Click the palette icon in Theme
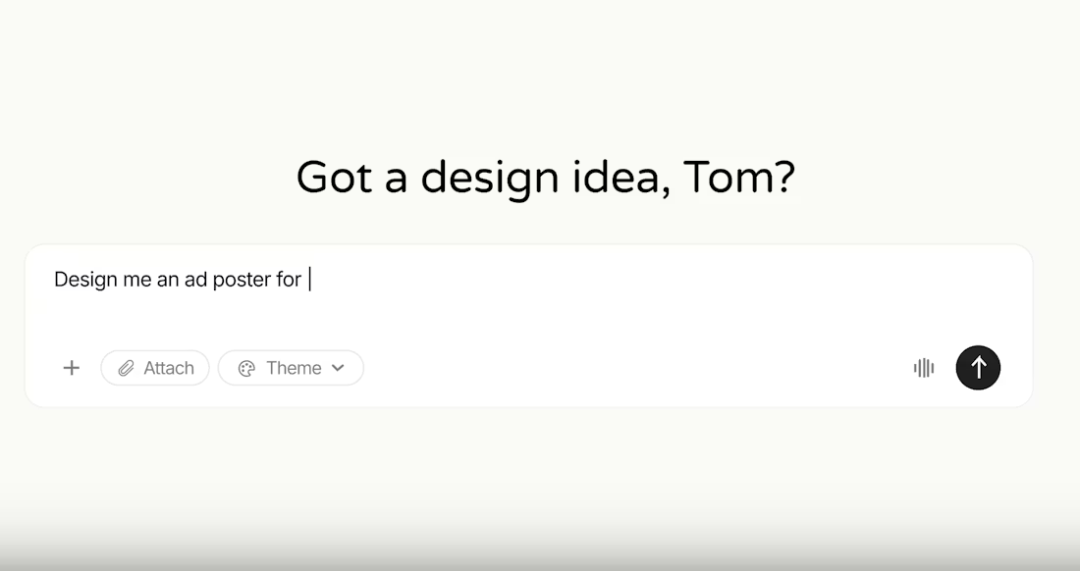This screenshot has width=1080, height=571. (247, 368)
